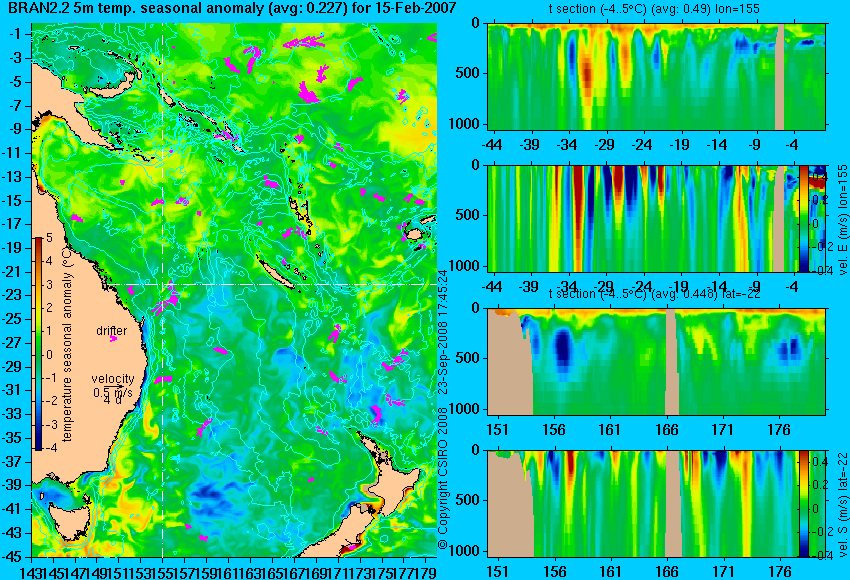Viewport: 850px width, 580px height.
Task: Click the timestamp text '23-Sep-2008 17:45:24'
Action: [x=443, y=333]
